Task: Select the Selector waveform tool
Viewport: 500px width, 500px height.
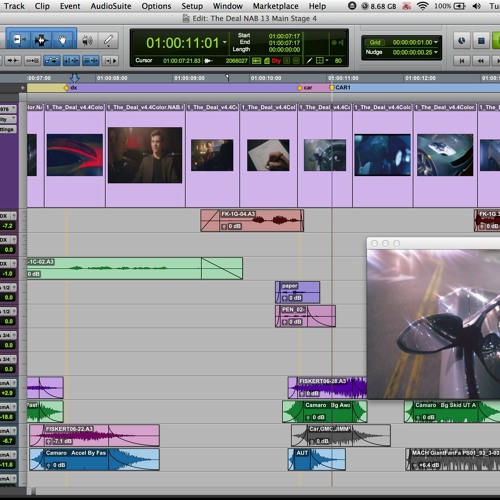Action: tap(41, 40)
